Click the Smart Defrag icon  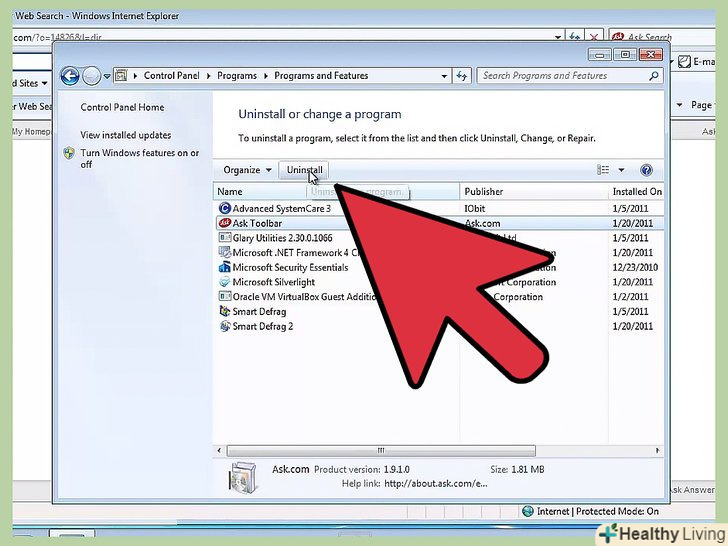[x=225, y=311]
